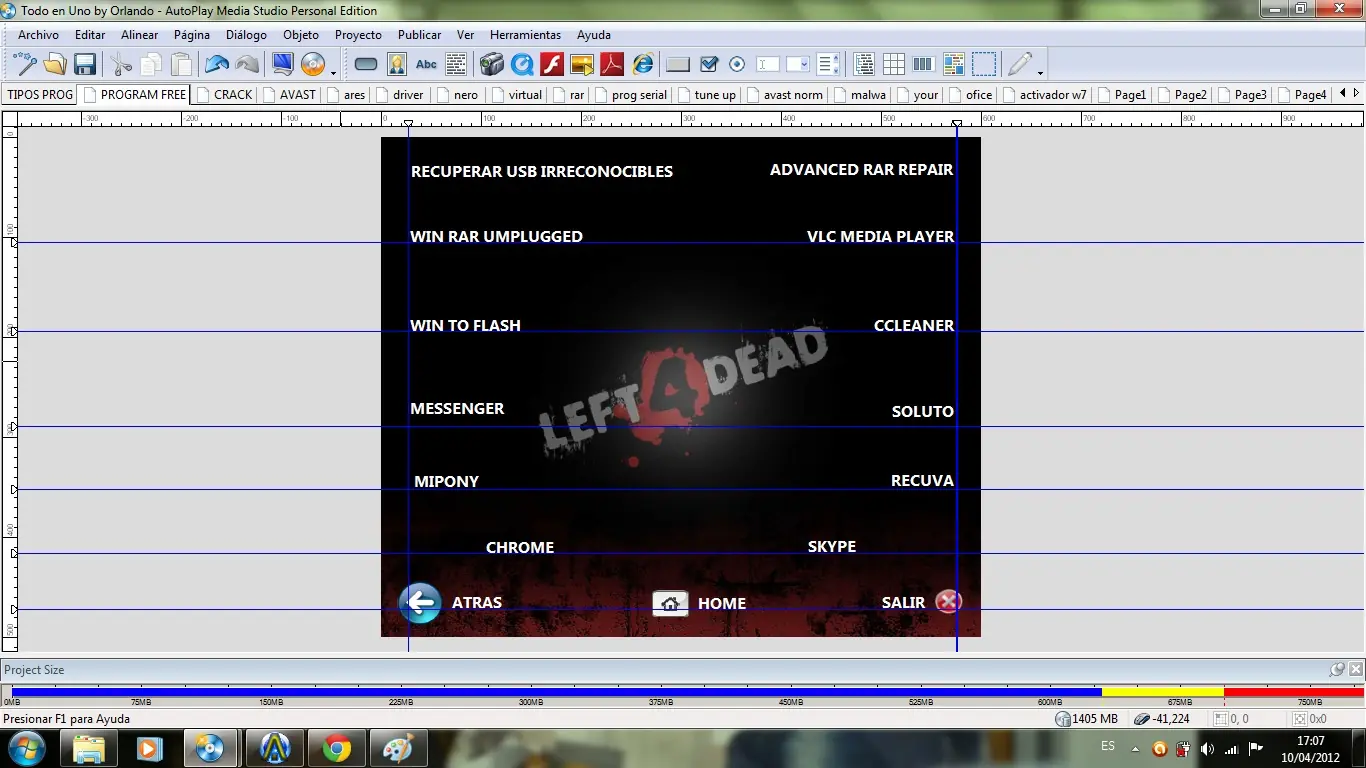Select the HOME house icon image
This screenshot has height=768, width=1366.
click(671, 603)
